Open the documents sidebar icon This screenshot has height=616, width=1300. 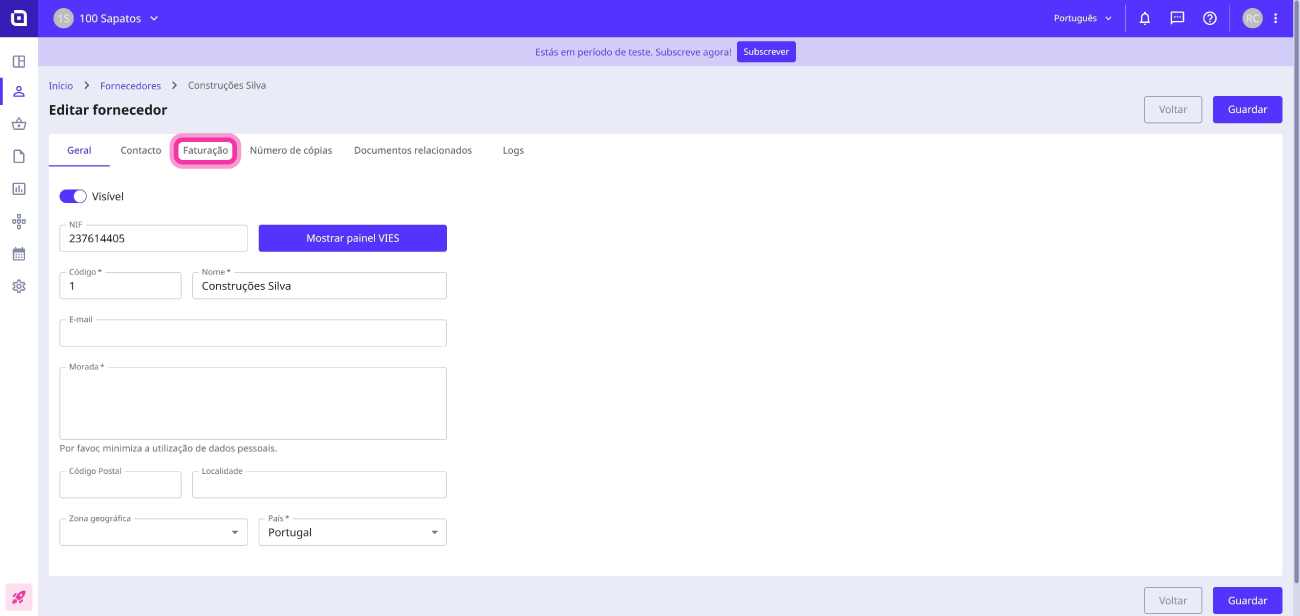pos(19,156)
